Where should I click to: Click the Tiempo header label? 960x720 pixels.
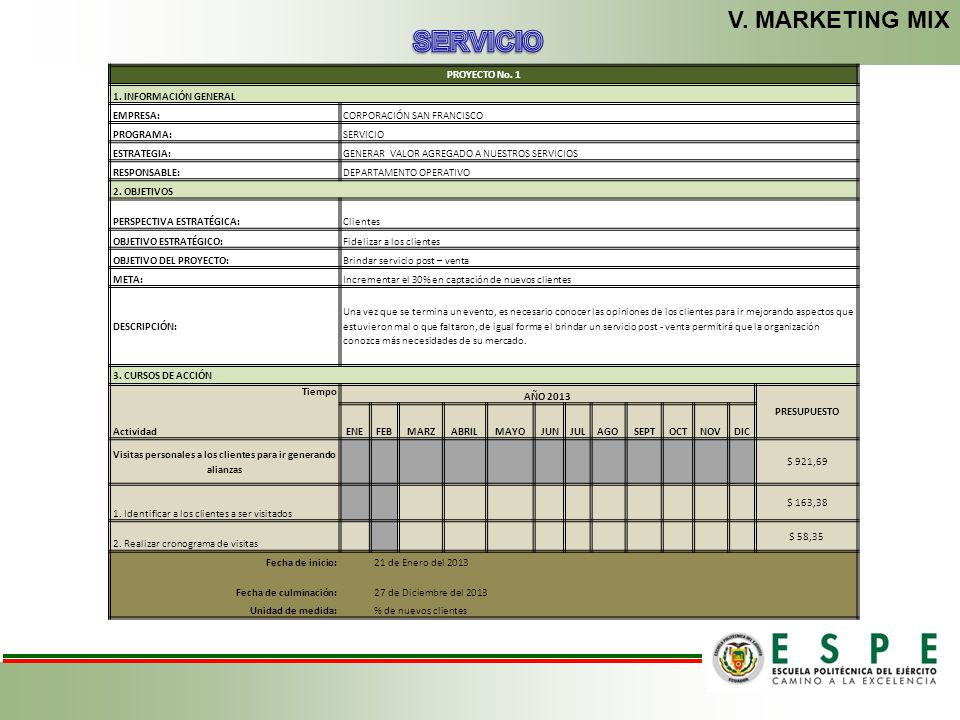319,391
